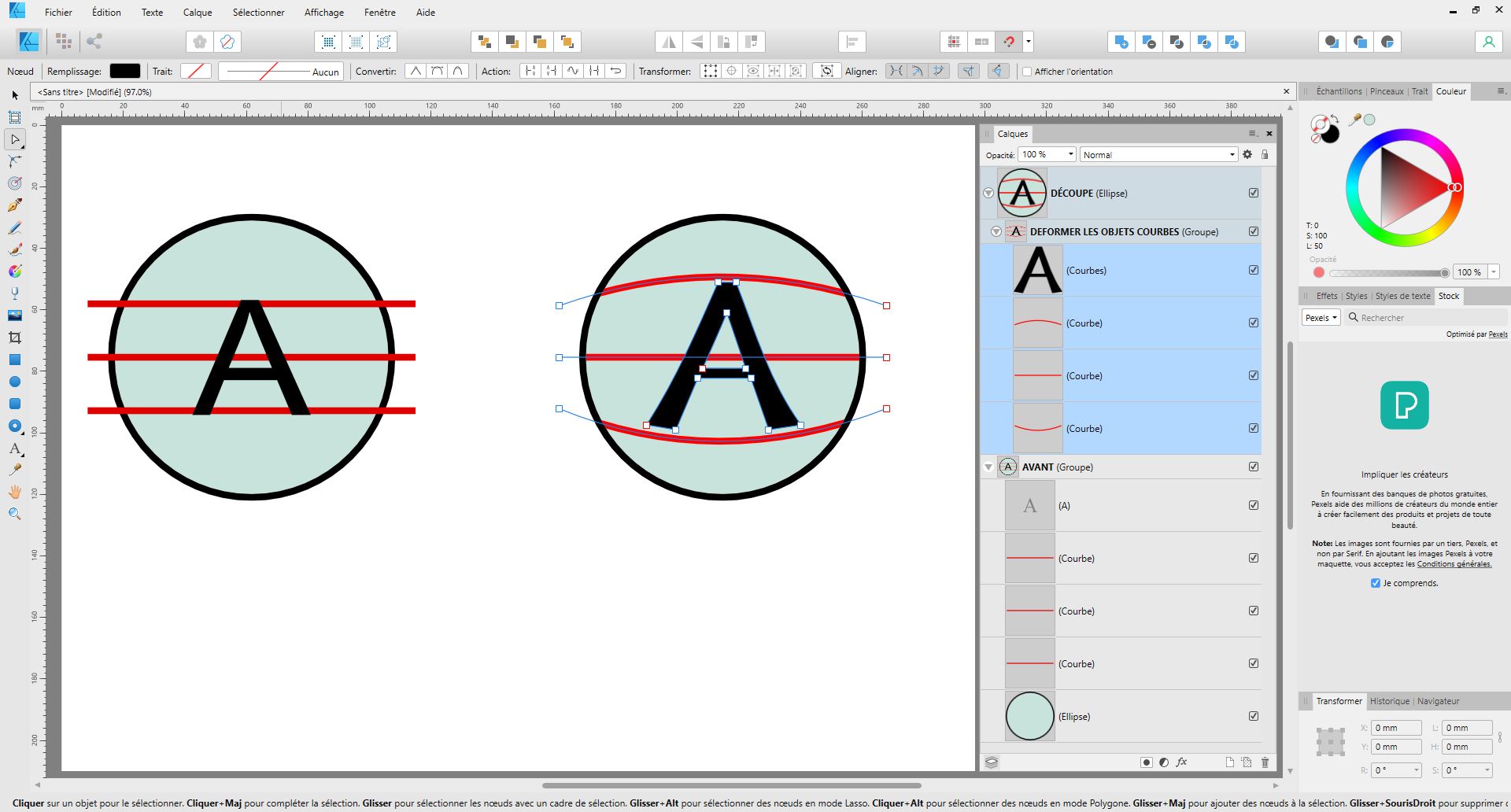Viewport: 1511px width, 812px height.
Task: Switch to the Pixel persona
Action: 64,42
